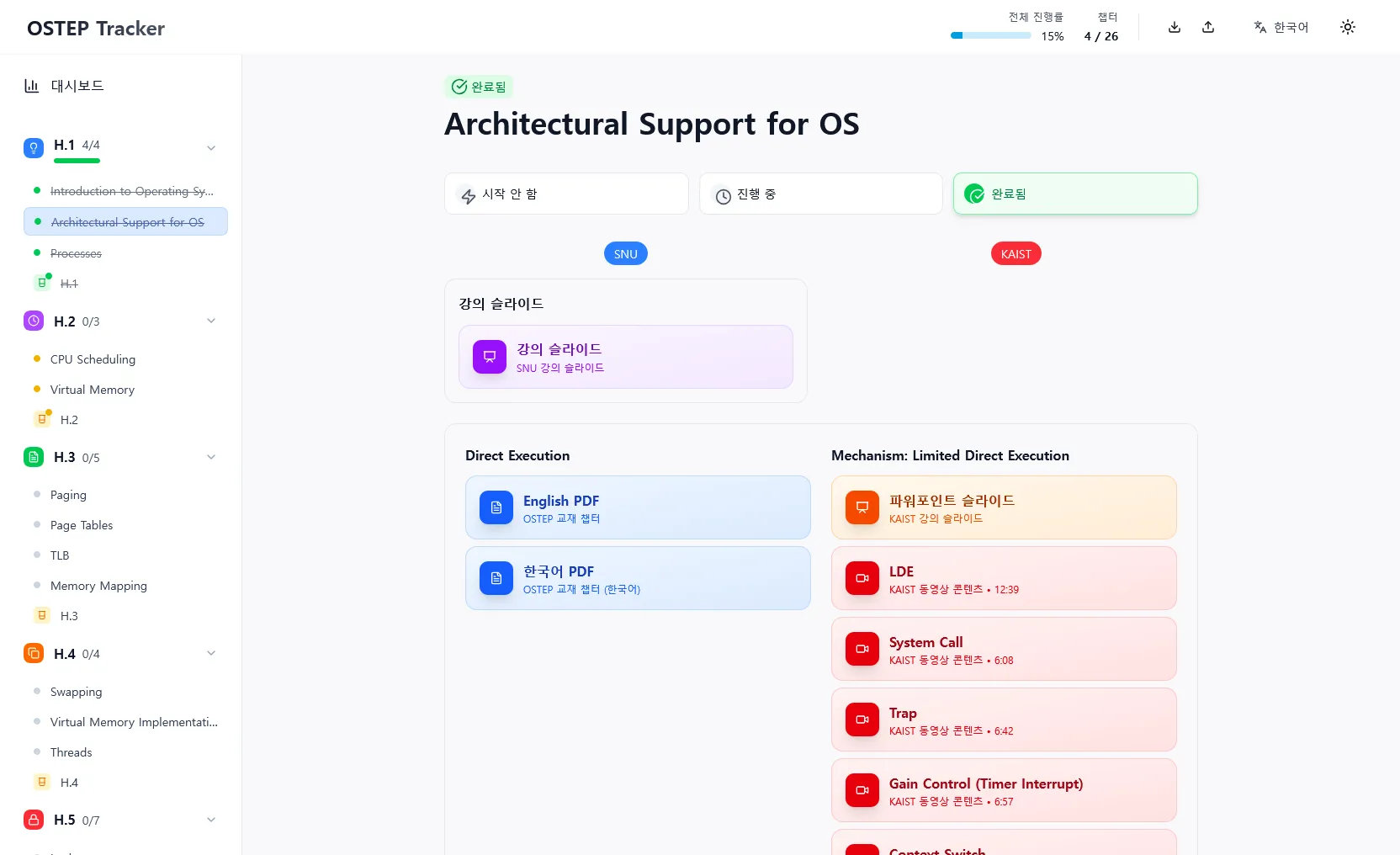Click the translate language icon
The image size is (1400, 855).
(1259, 27)
